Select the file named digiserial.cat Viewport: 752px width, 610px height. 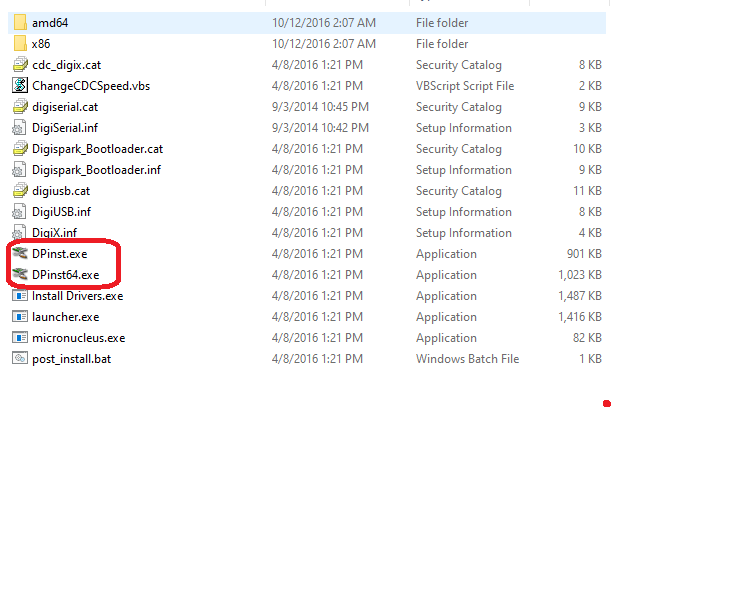(x=65, y=107)
